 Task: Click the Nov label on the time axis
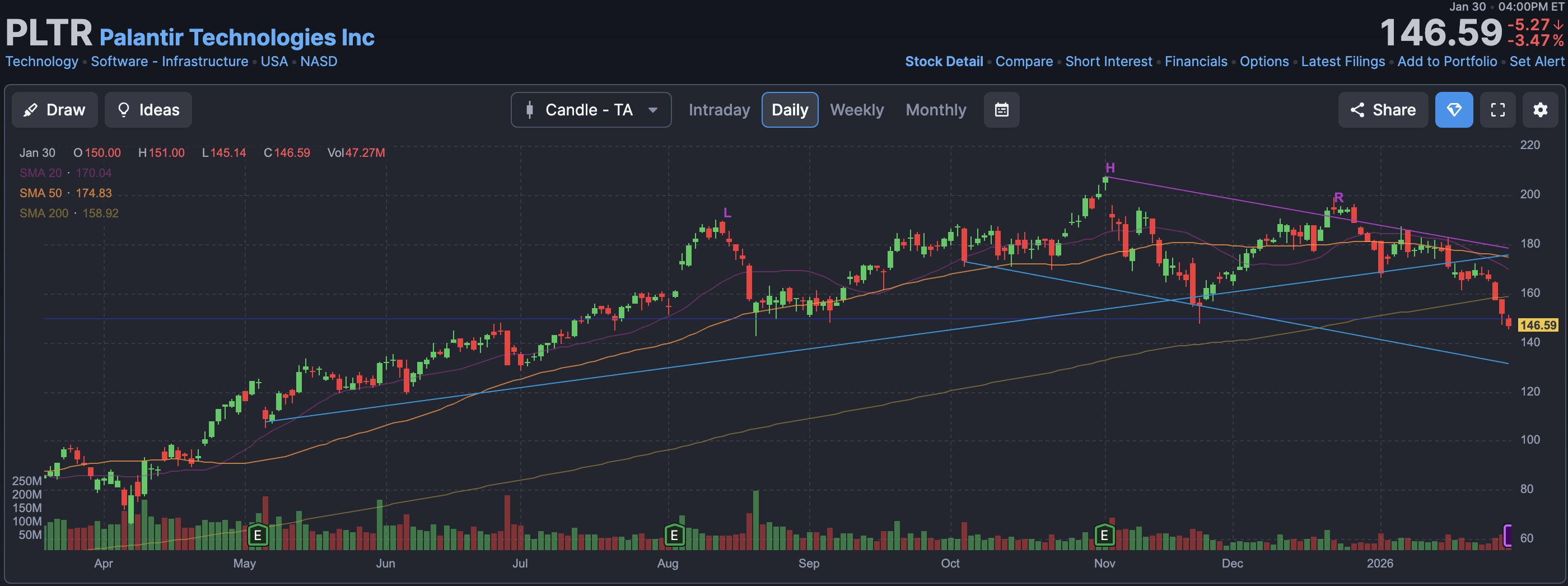(x=1104, y=563)
